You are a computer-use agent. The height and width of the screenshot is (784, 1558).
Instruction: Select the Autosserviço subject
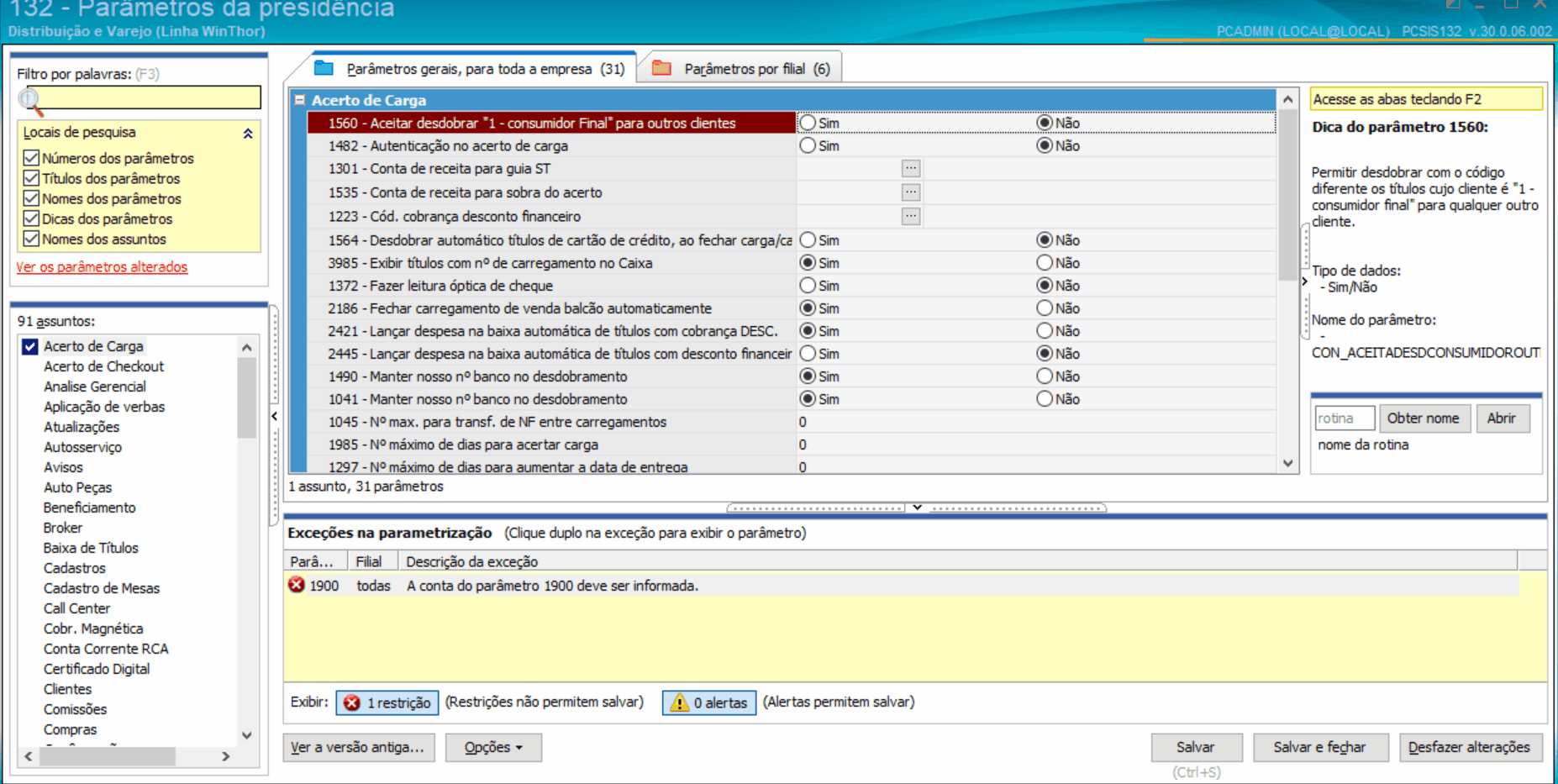tap(83, 447)
